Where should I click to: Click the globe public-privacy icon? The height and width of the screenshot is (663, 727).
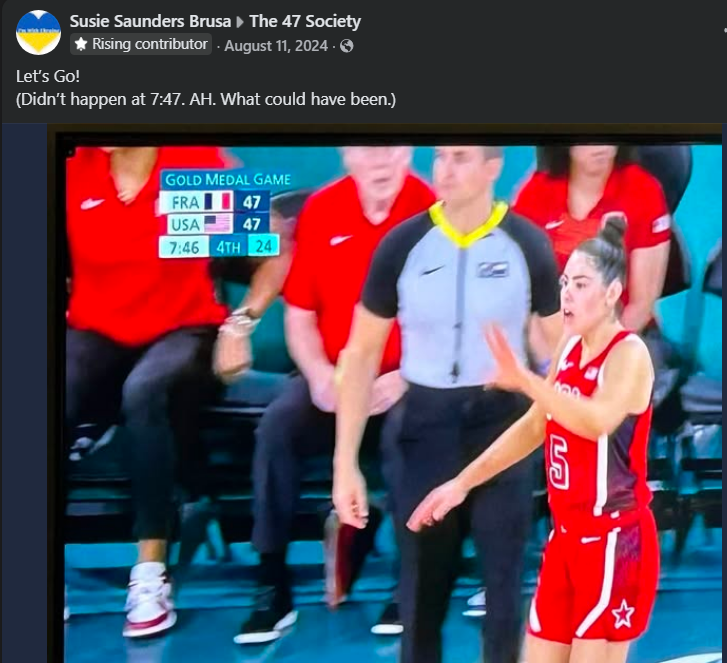[346, 46]
